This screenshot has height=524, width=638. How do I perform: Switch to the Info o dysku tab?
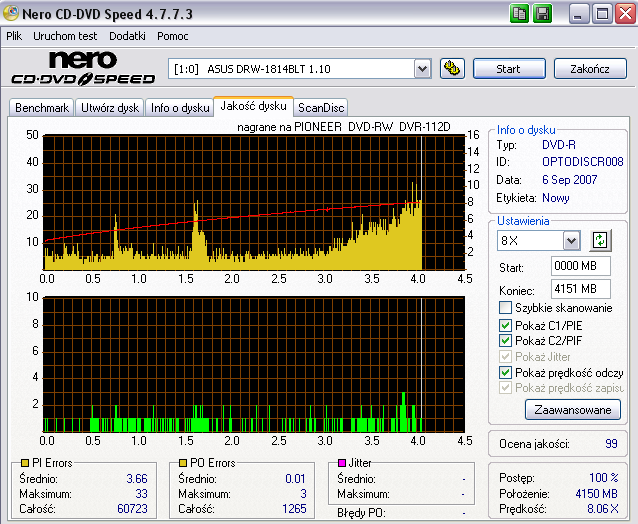coord(180,108)
